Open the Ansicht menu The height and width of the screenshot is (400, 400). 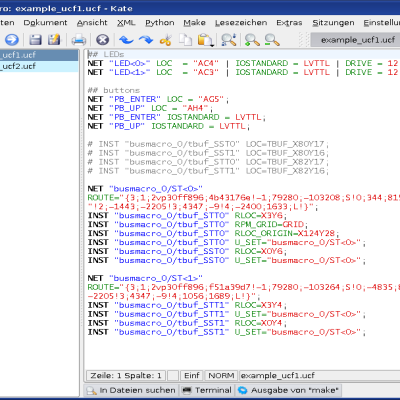(92, 23)
